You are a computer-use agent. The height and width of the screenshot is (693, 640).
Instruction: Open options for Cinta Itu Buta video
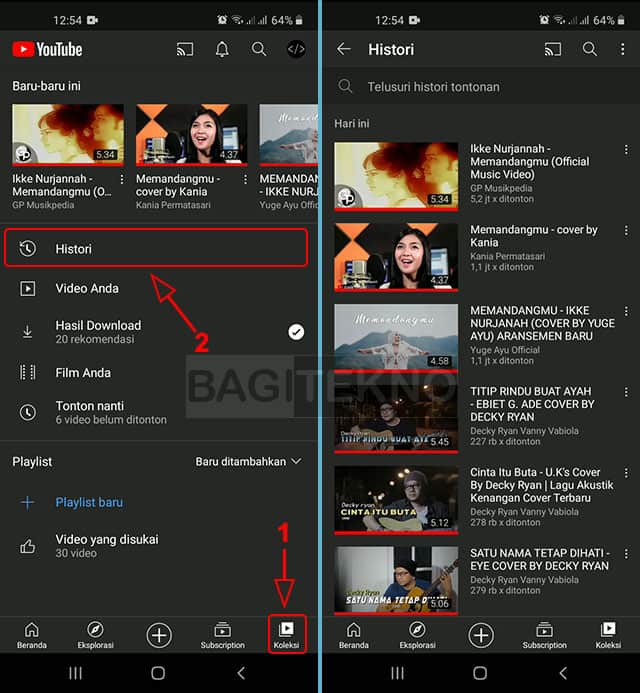(x=626, y=473)
